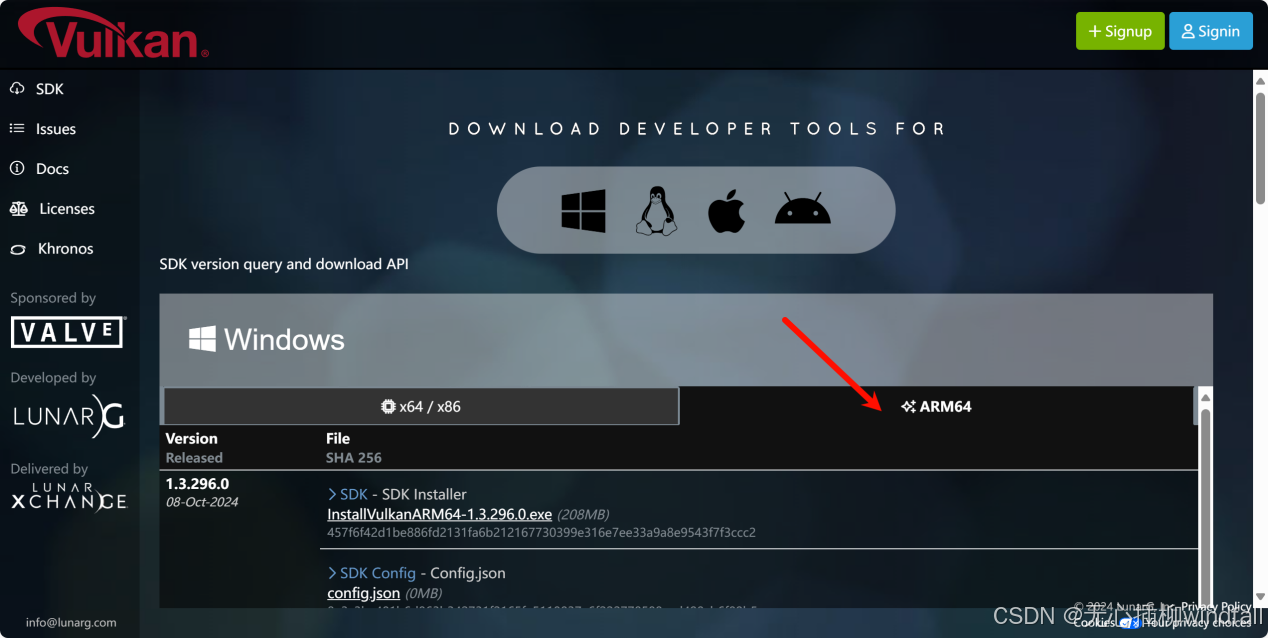Open SDK version query and download API
The image size is (1268, 638).
tap(284, 264)
